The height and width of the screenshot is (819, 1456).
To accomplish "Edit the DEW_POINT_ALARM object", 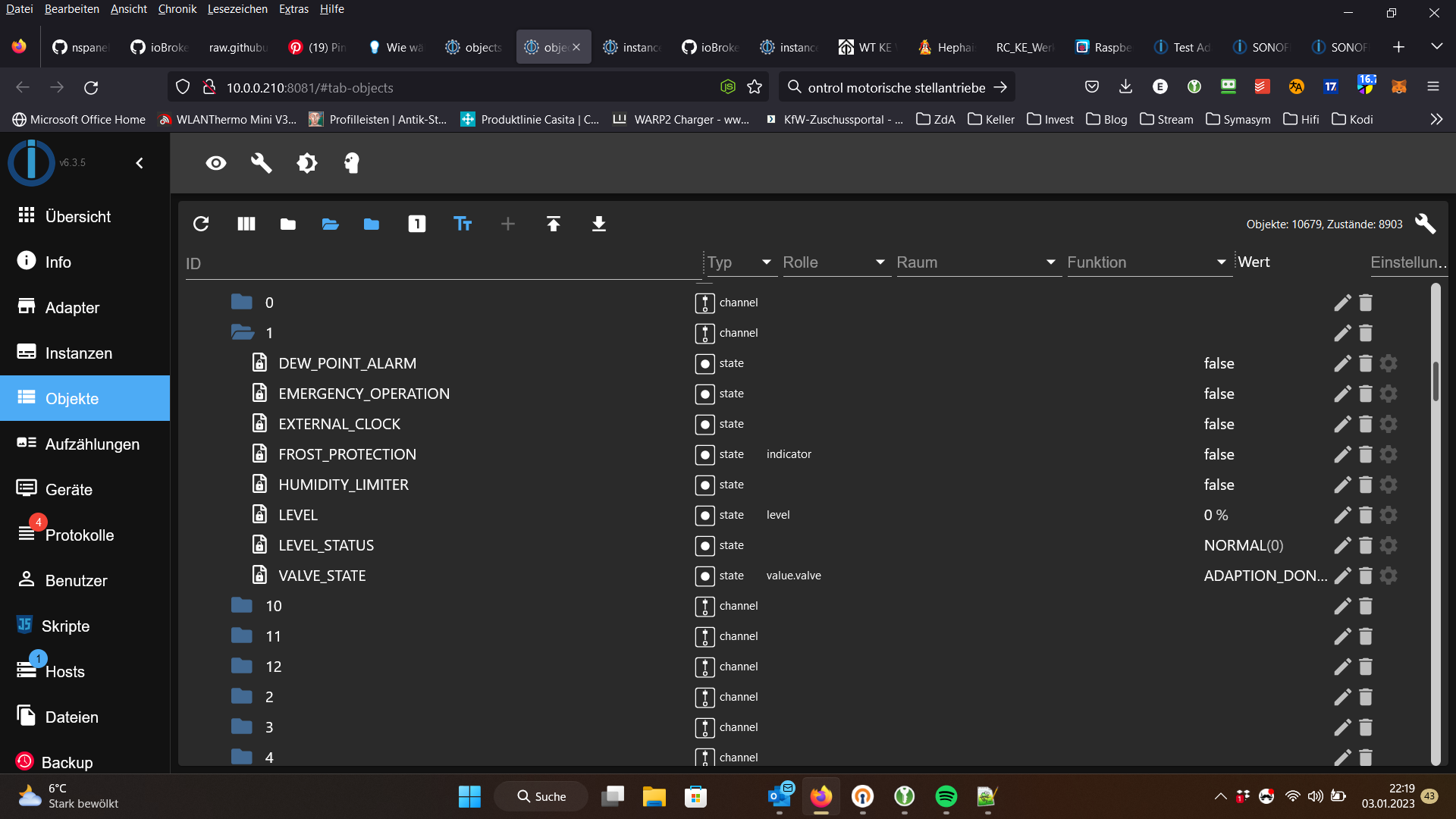I will click(1342, 363).
